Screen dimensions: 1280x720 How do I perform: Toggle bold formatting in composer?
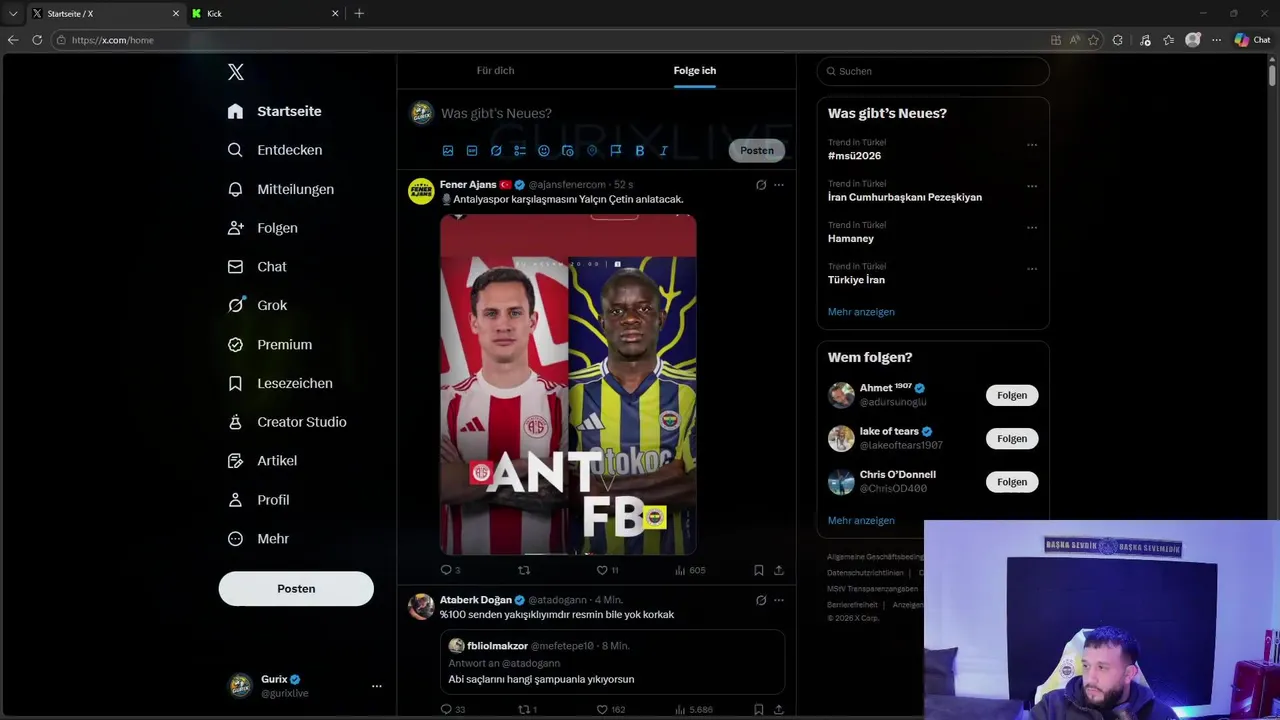[640, 151]
